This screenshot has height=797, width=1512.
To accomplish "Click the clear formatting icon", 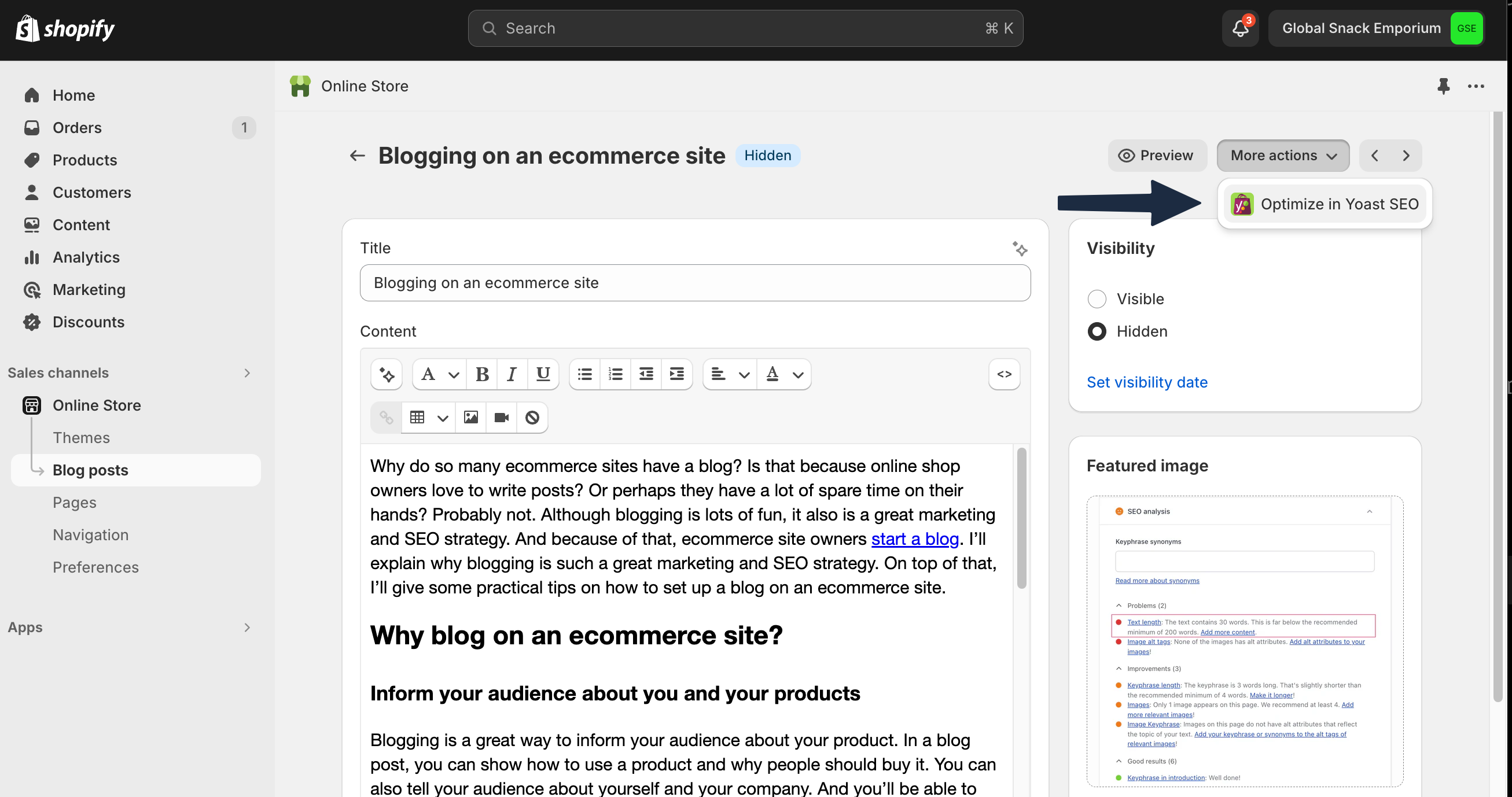I will pyautogui.click(x=532, y=417).
